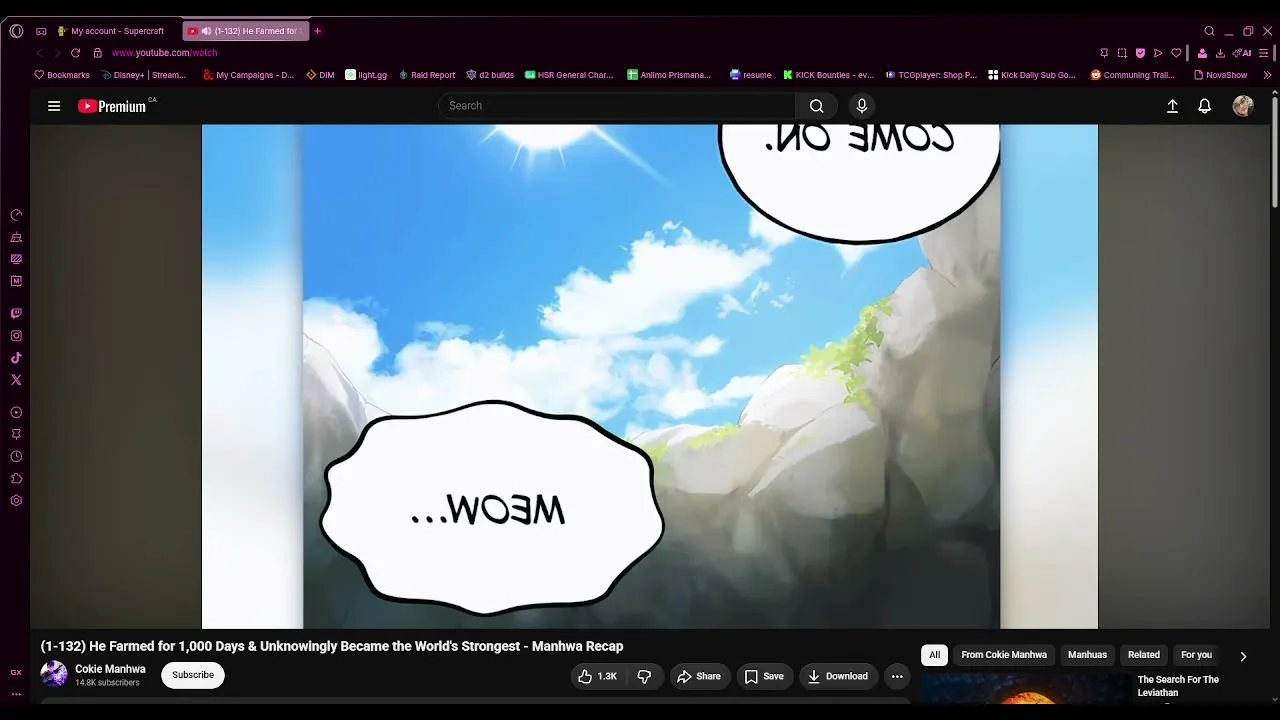Show more bookmarks with the double chevron

click(x=1267, y=75)
